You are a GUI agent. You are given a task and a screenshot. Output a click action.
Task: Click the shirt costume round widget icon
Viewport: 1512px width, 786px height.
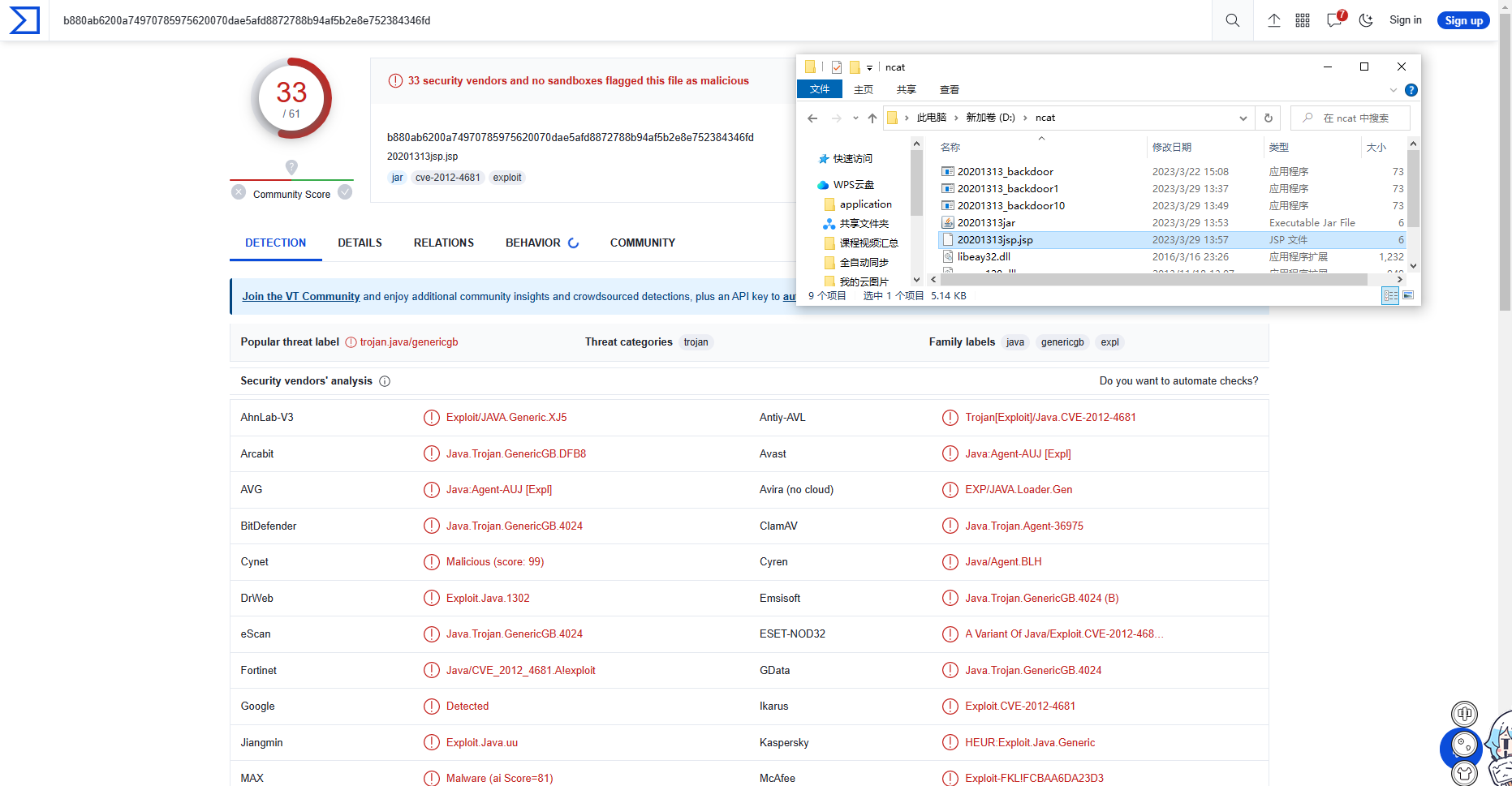point(1464,773)
